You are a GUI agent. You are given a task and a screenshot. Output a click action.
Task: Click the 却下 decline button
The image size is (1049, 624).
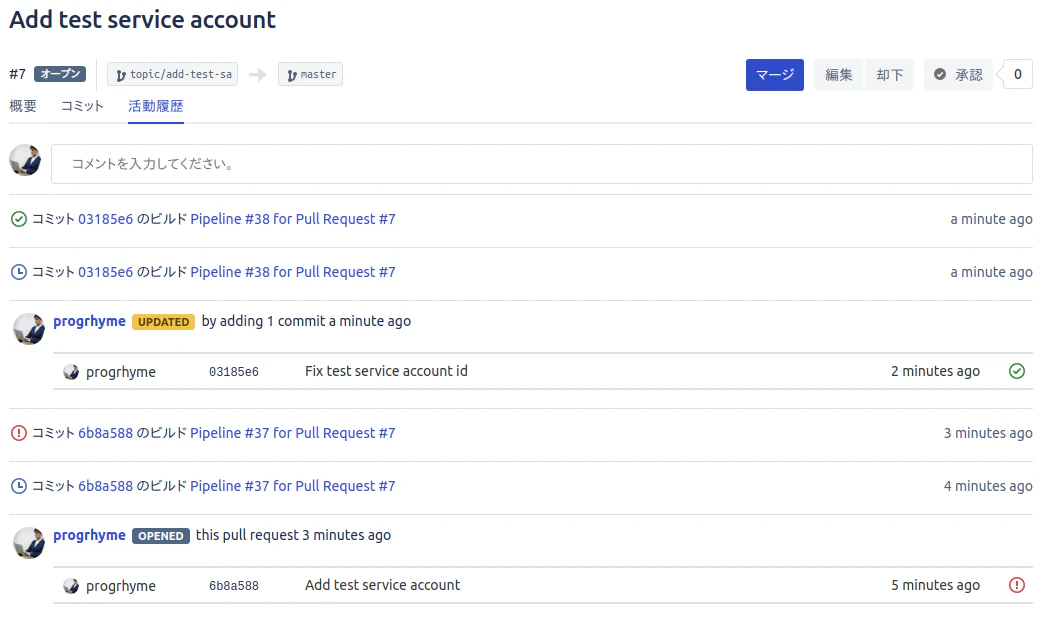point(889,74)
